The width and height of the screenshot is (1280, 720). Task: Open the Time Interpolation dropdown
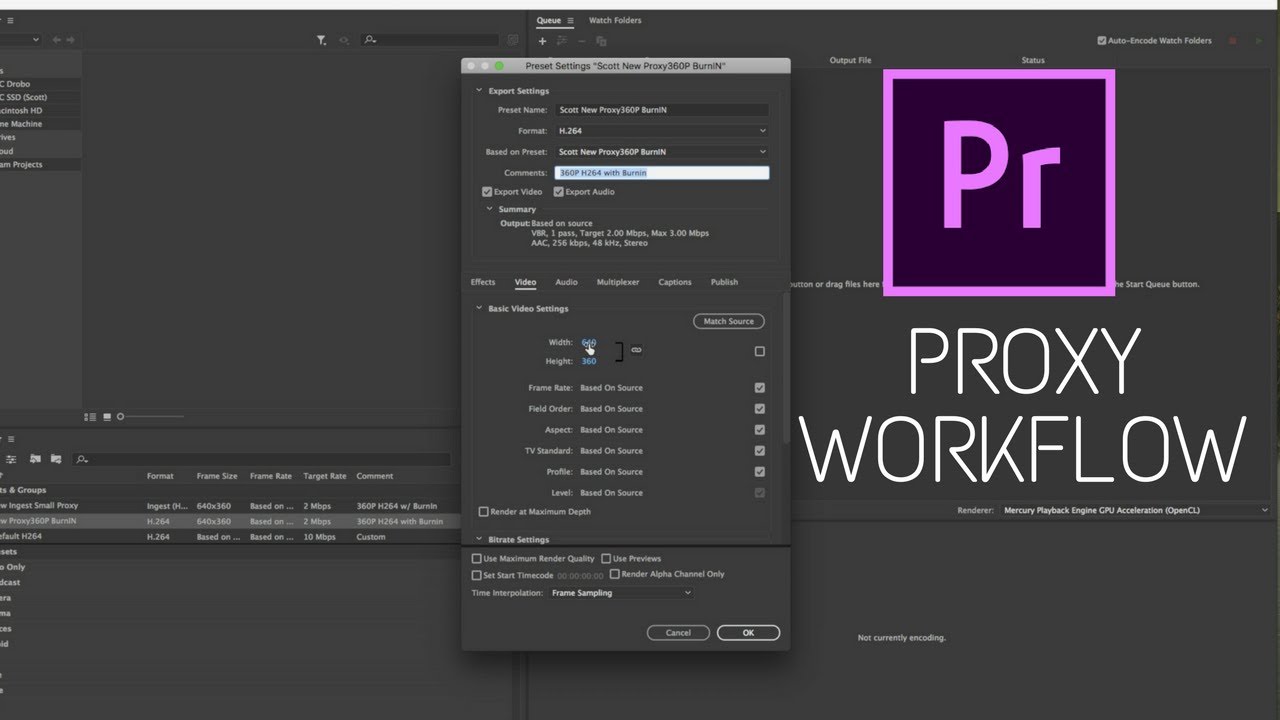(621, 593)
